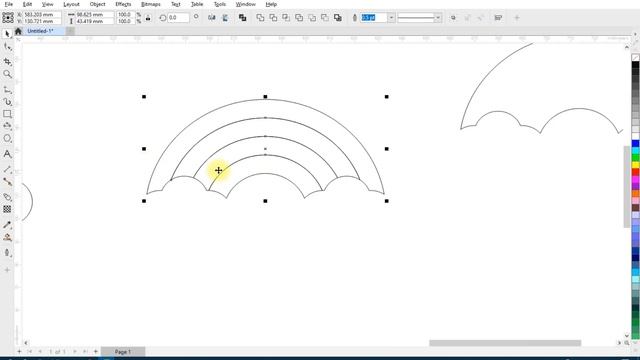This screenshot has height=360, width=640.
Task: Open the File menu
Action: 8,4
